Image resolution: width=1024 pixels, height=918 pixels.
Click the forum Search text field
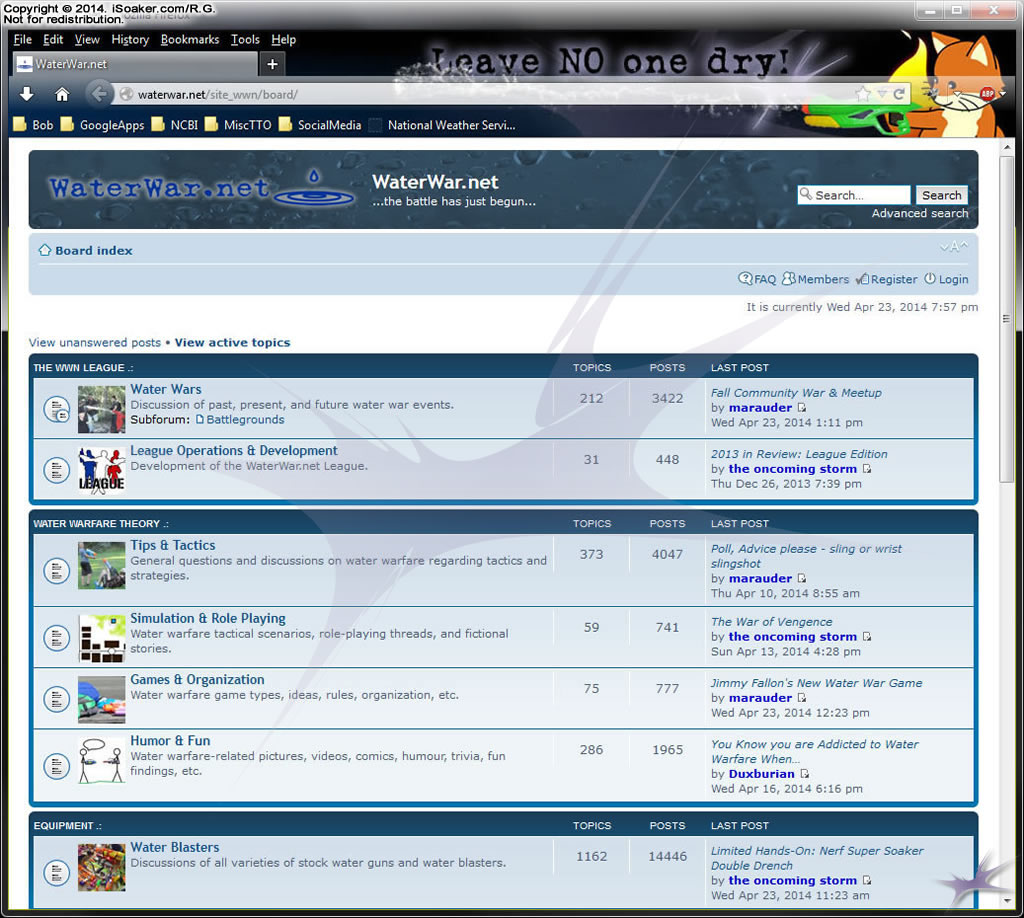click(854, 195)
